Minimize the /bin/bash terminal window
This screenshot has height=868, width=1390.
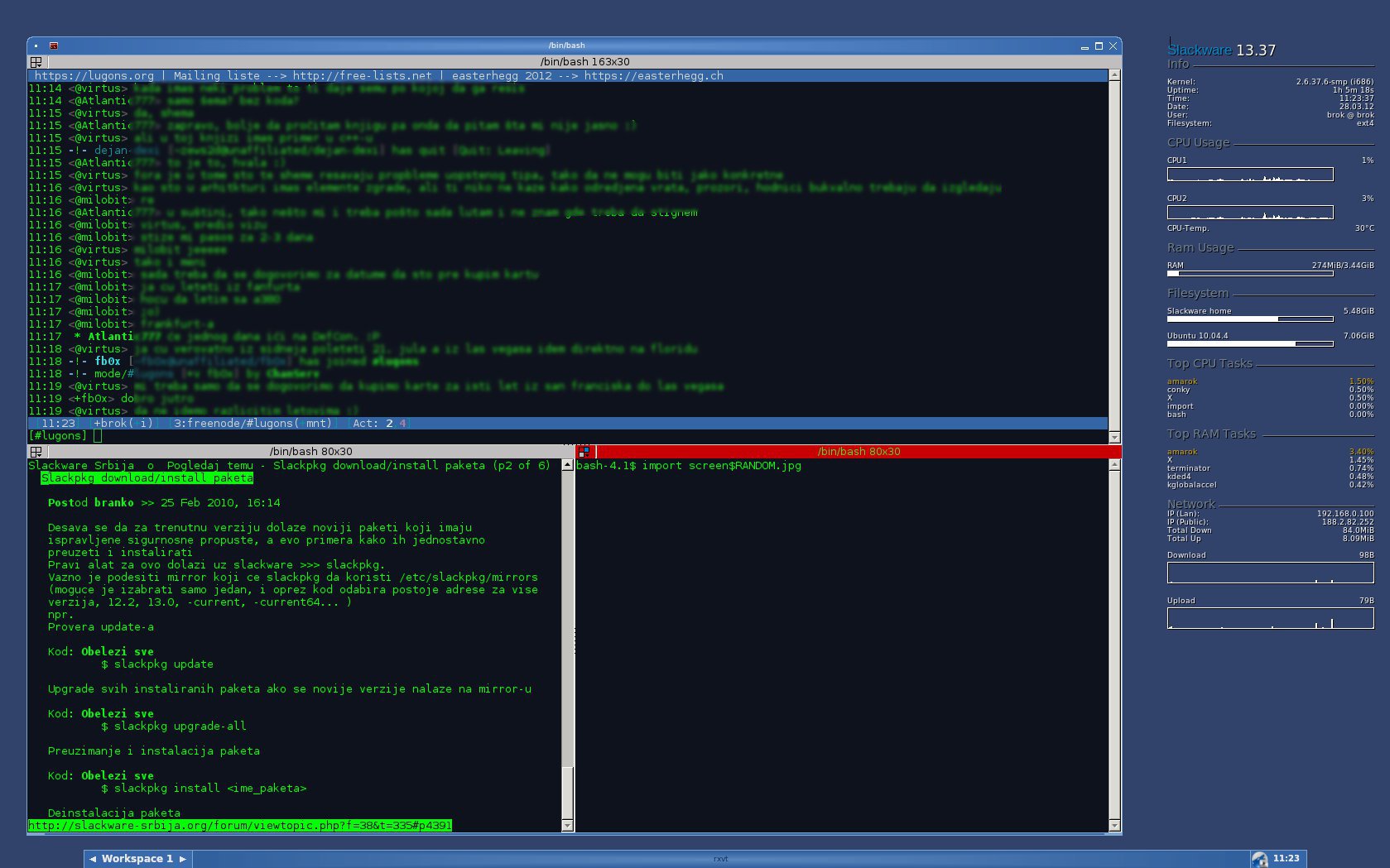coord(1085,47)
